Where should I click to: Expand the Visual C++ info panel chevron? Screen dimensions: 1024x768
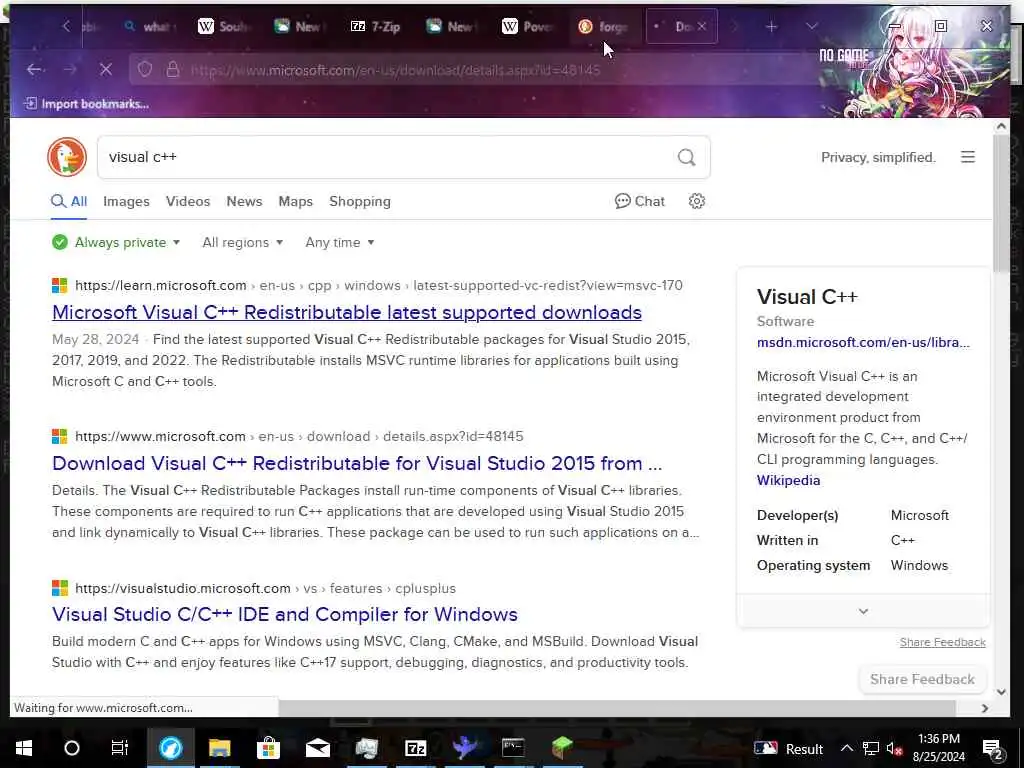tap(863, 611)
